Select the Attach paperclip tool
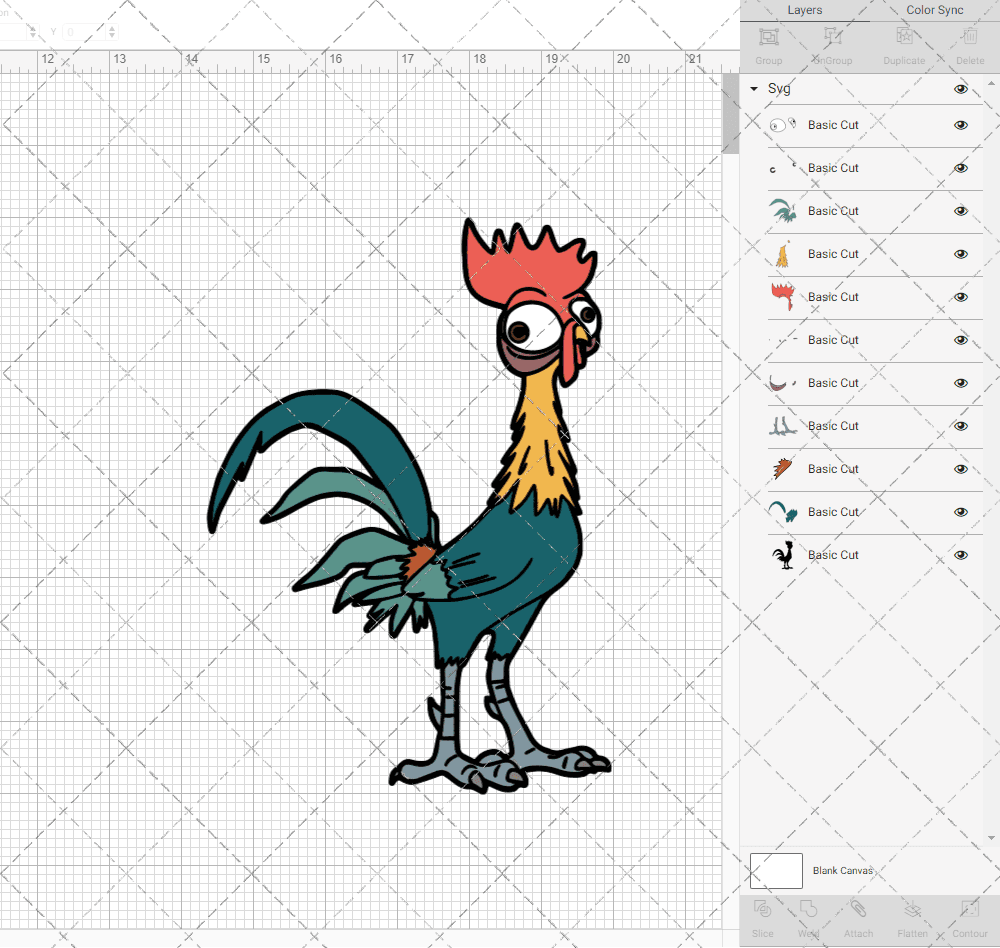 (858, 908)
